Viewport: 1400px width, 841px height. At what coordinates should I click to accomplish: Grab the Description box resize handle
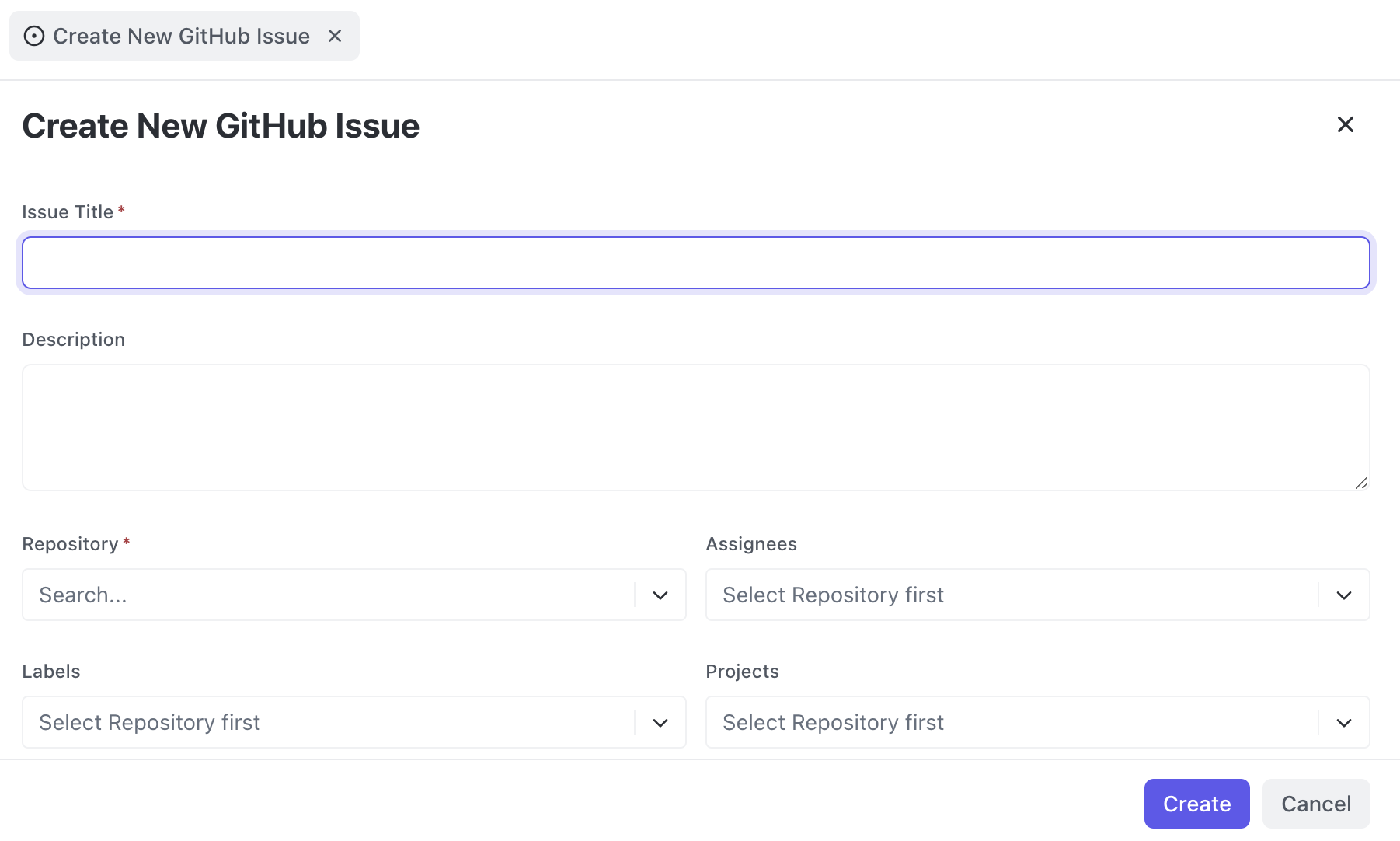pos(1361,483)
